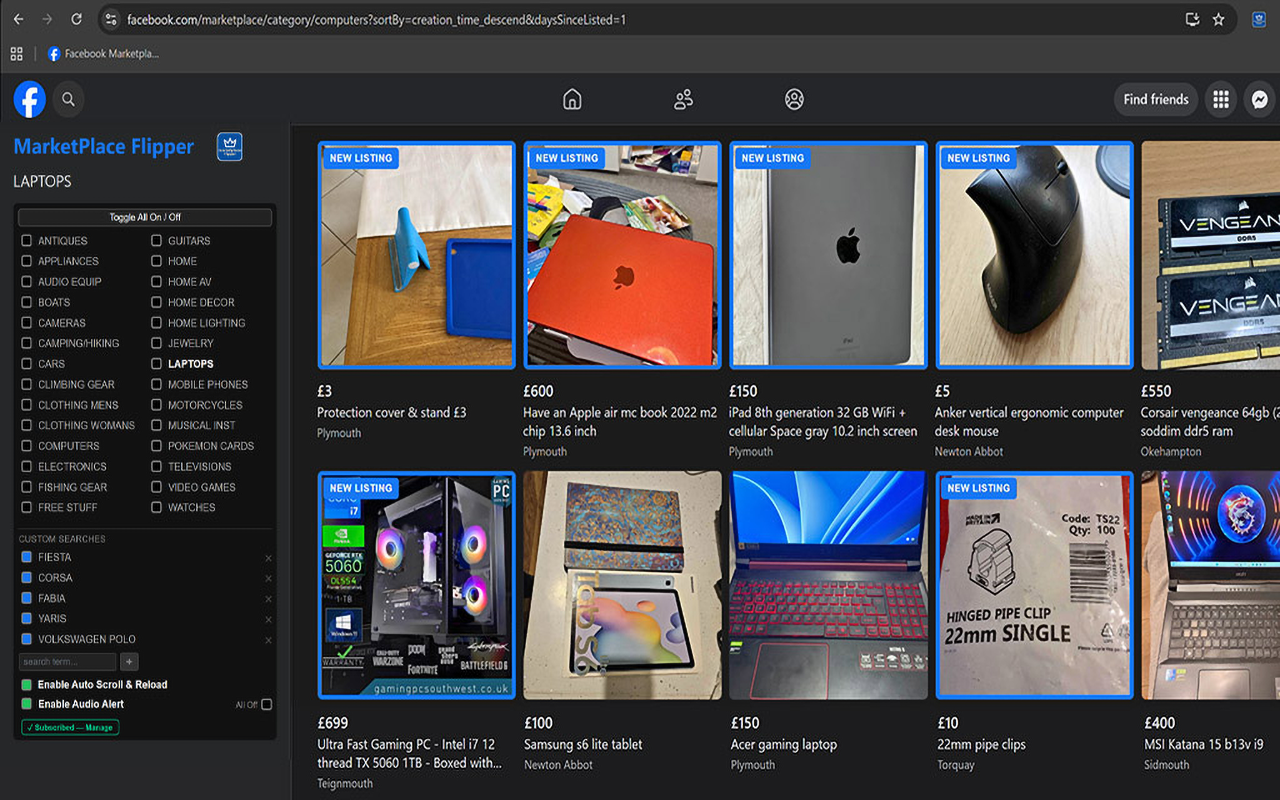This screenshot has height=800, width=1280.
Task: Reload the page with browser refresh icon
Action: pyautogui.click(x=76, y=19)
